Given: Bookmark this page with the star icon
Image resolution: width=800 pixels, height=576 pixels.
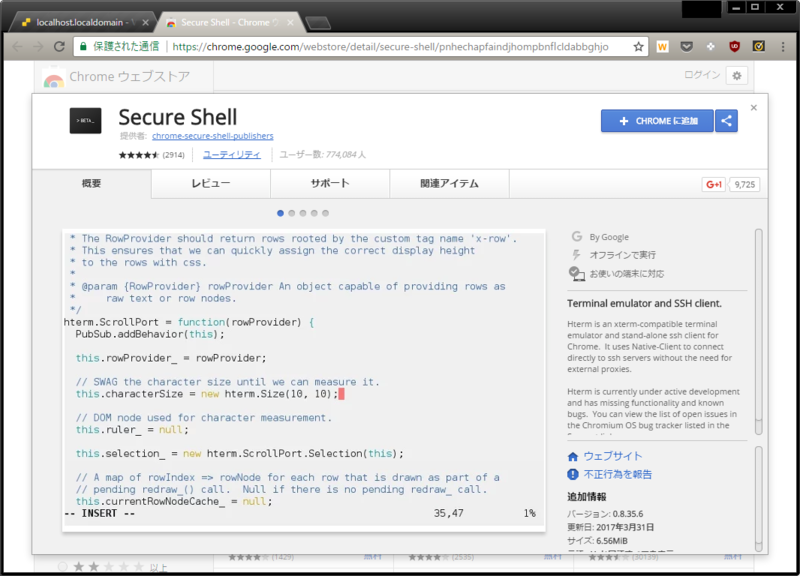Looking at the screenshot, I should [x=638, y=47].
